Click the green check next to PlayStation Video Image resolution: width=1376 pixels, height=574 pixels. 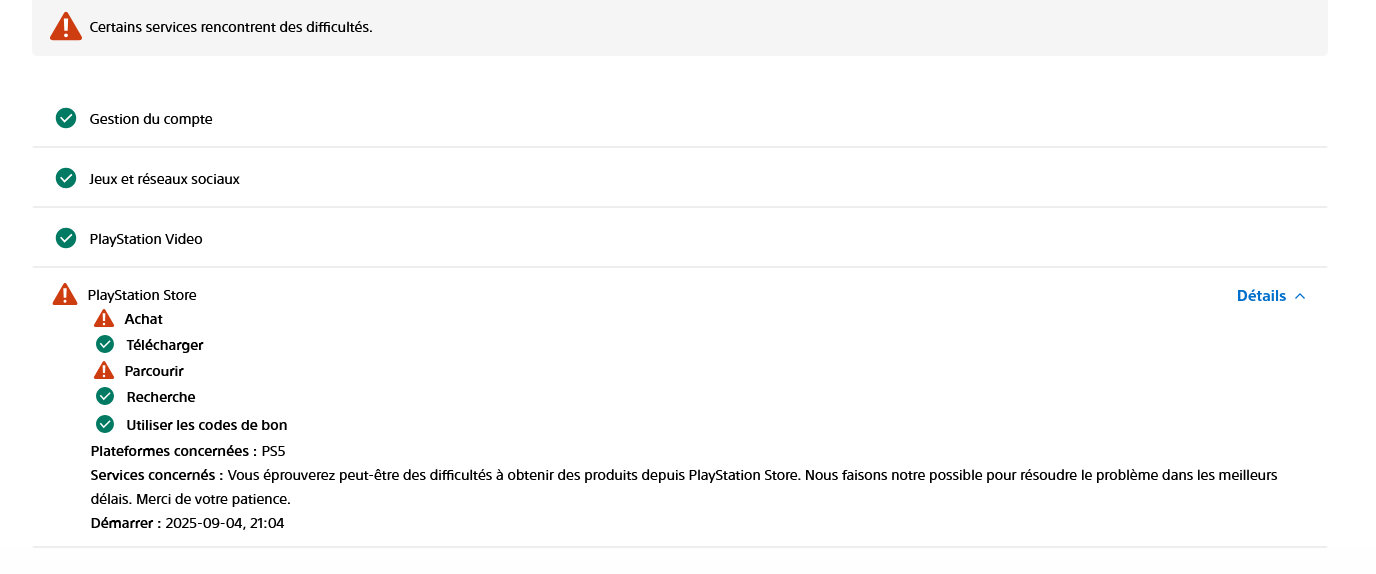tap(66, 238)
